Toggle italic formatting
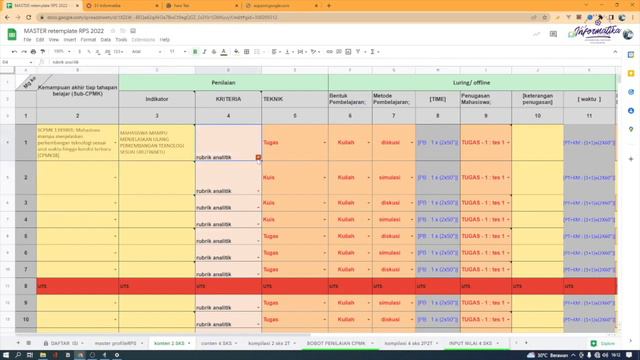This screenshot has height=360, width=640. [x=204, y=52]
